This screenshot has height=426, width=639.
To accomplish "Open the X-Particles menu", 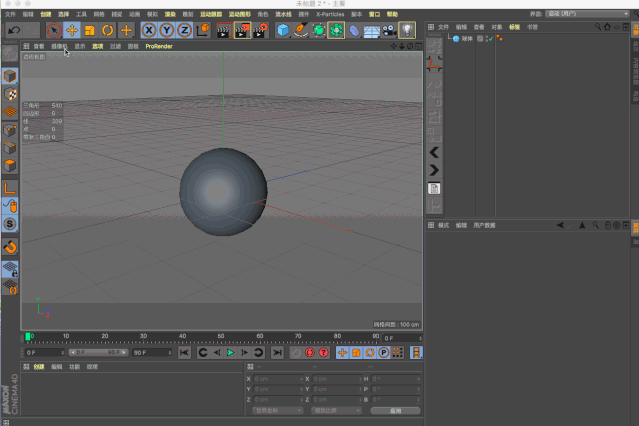I will 330,14.
